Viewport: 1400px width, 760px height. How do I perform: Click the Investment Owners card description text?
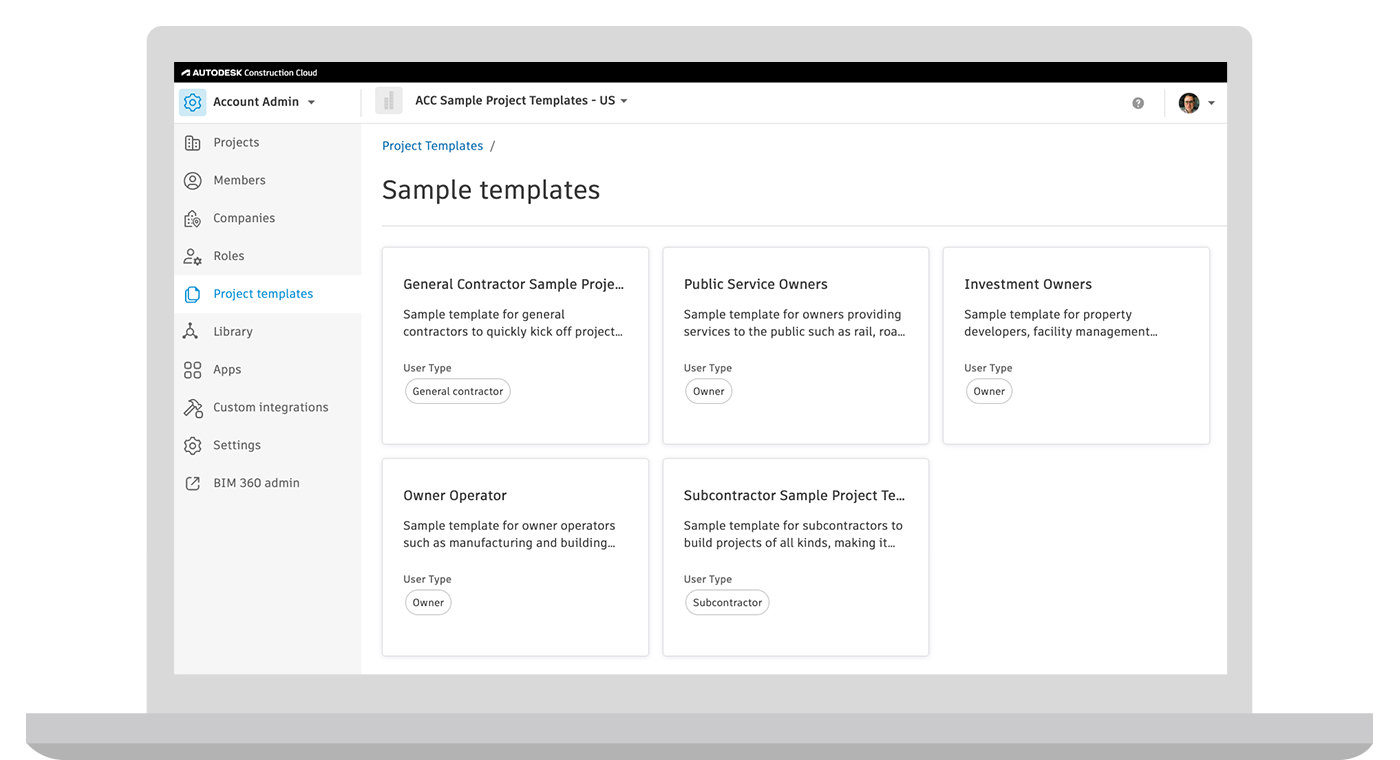[1061, 323]
